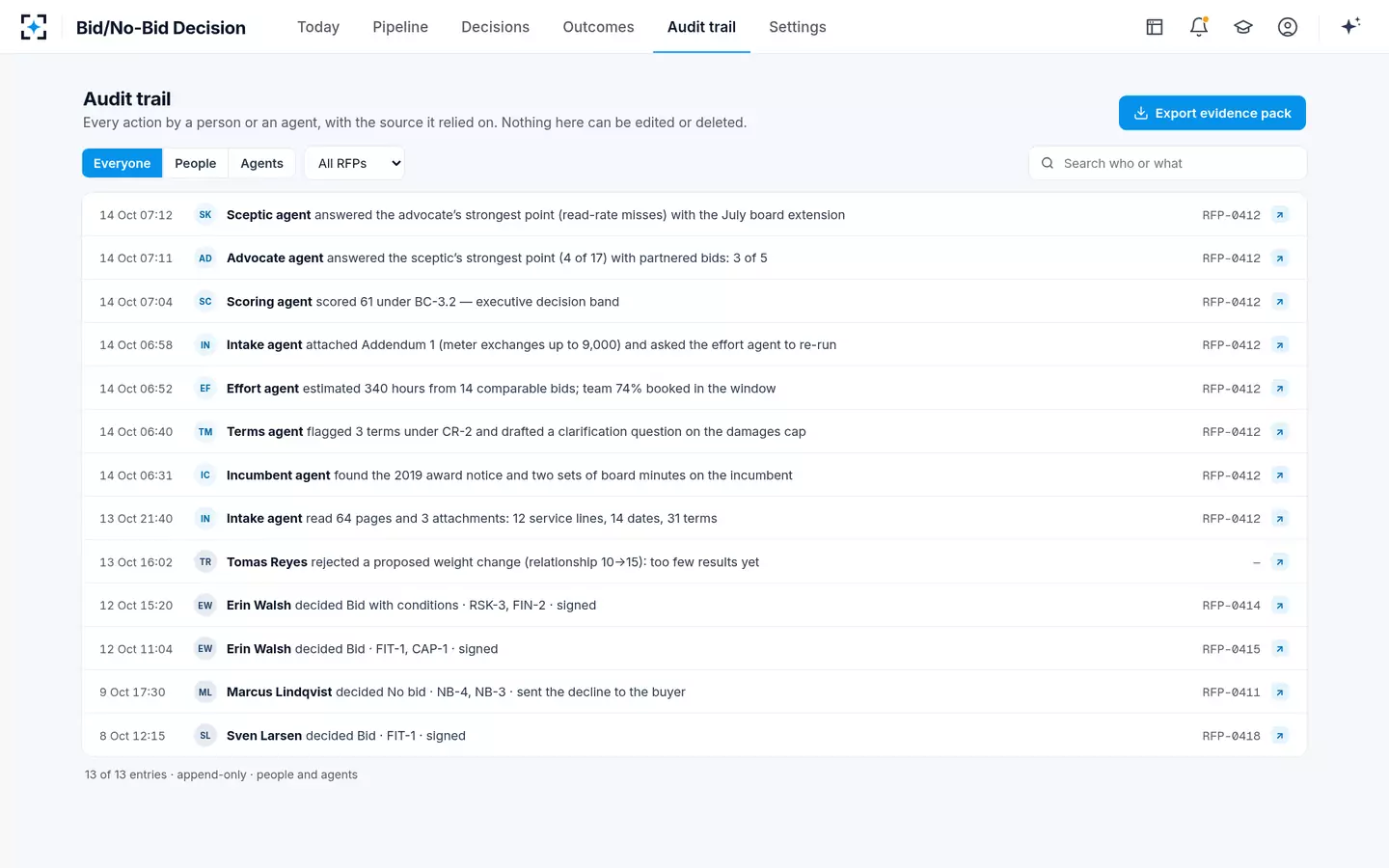
Task: Open the user account profile icon
Action: [x=1288, y=27]
